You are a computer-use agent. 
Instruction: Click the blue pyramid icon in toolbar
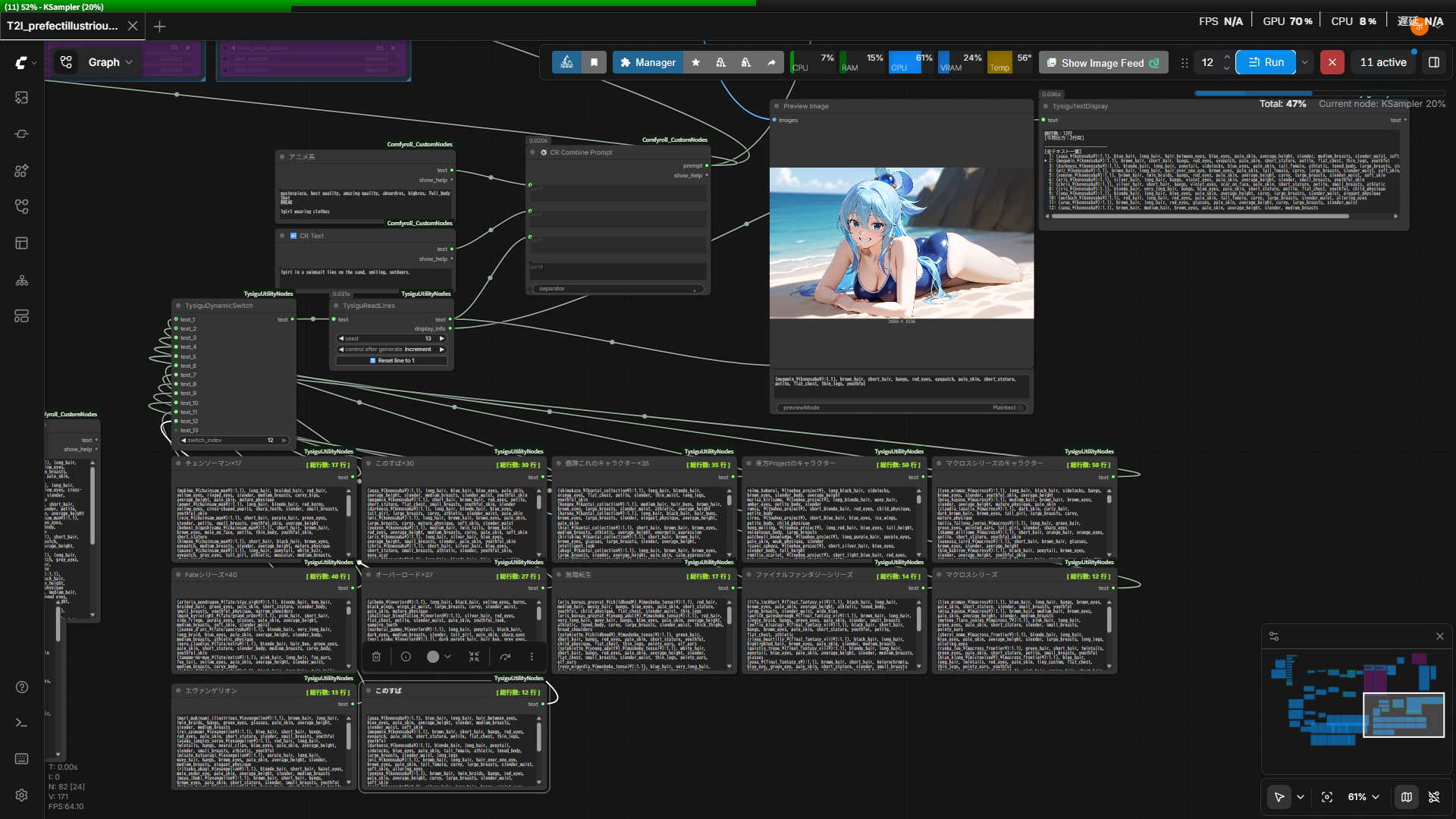[566, 62]
